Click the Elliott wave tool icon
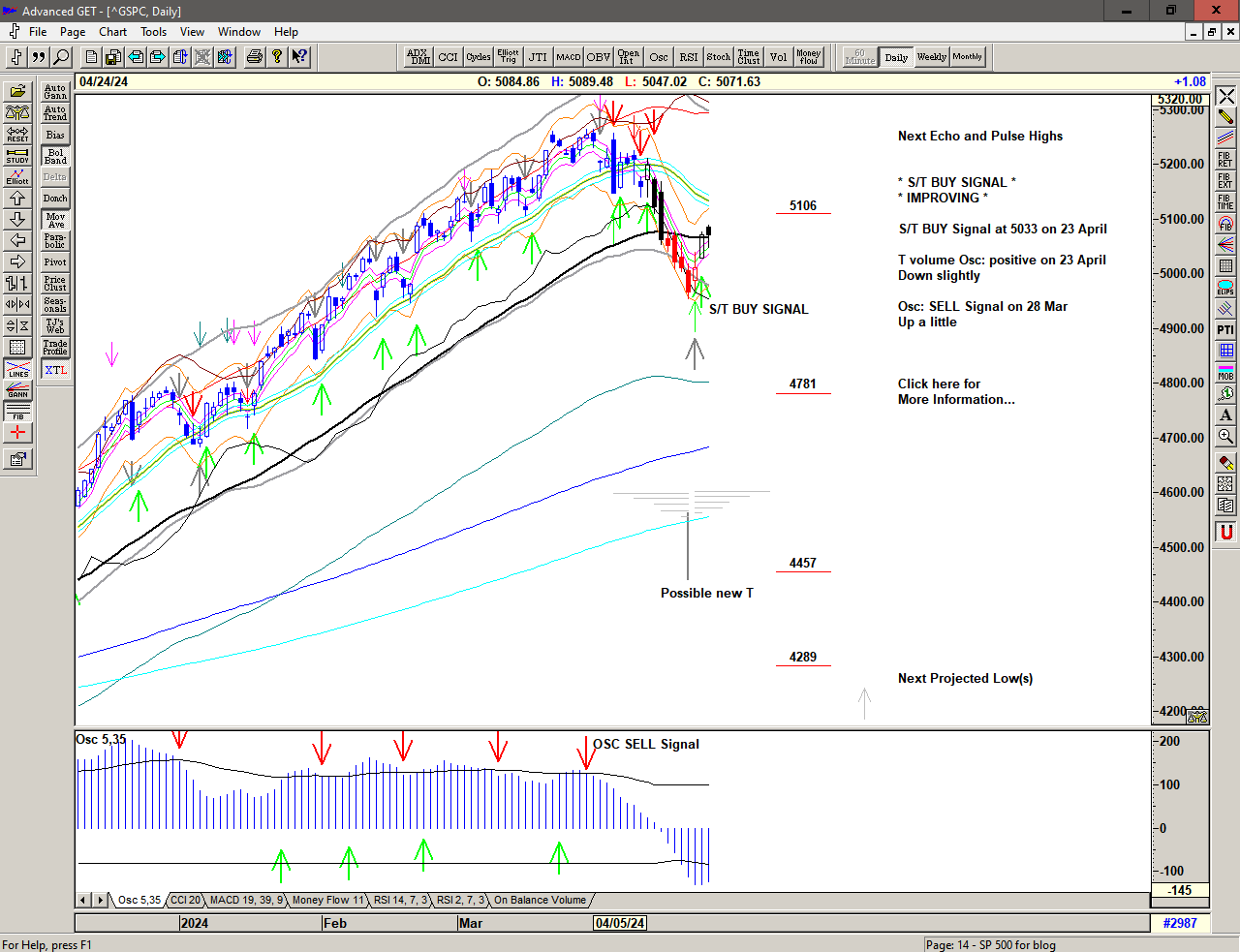This screenshot has width=1240, height=952. [17, 176]
